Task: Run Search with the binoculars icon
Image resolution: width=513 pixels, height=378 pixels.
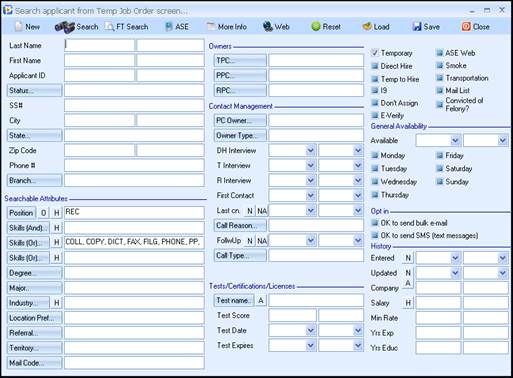Action: click(64, 27)
